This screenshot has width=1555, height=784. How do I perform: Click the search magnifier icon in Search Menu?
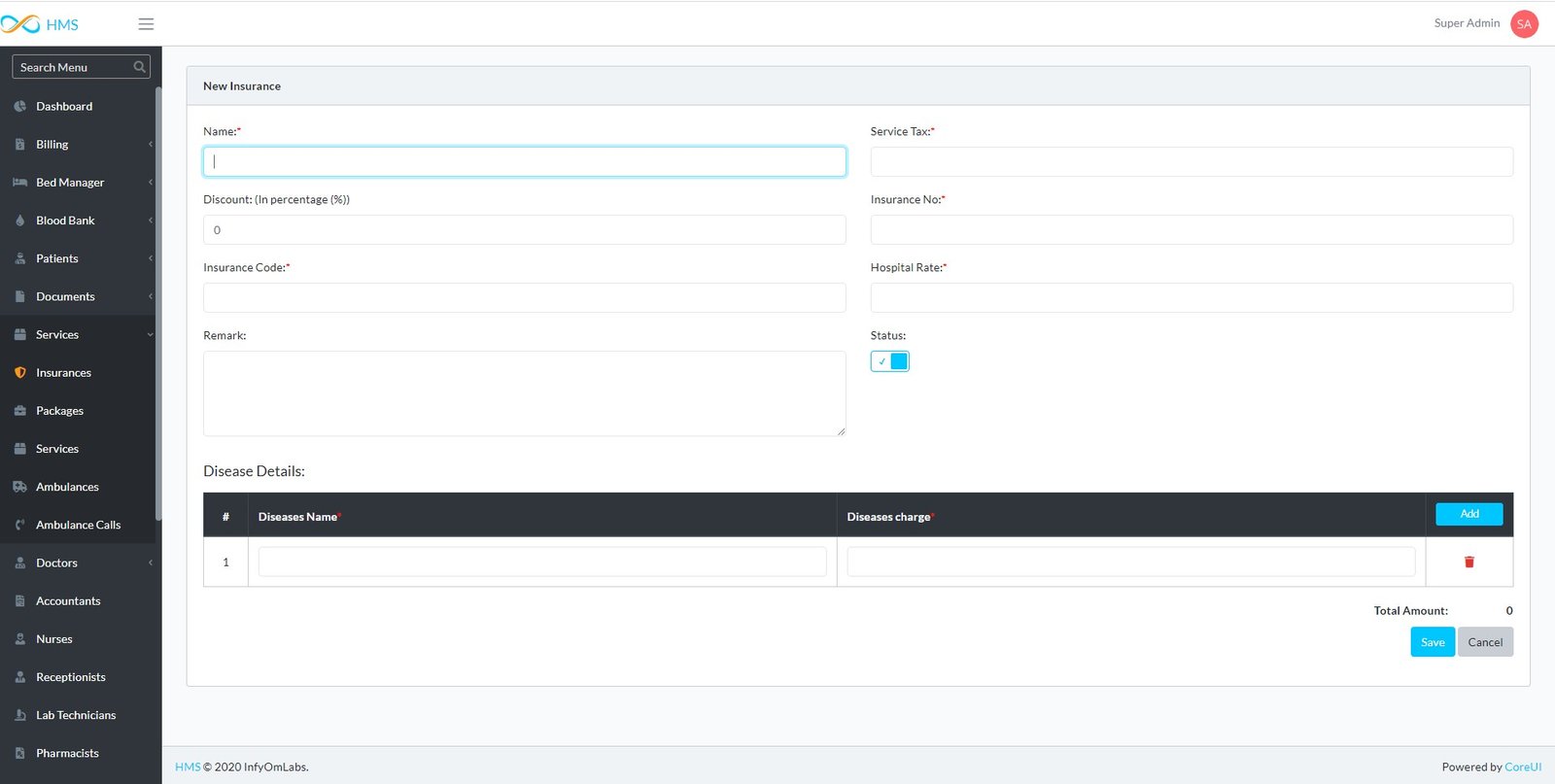[x=139, y=67]
